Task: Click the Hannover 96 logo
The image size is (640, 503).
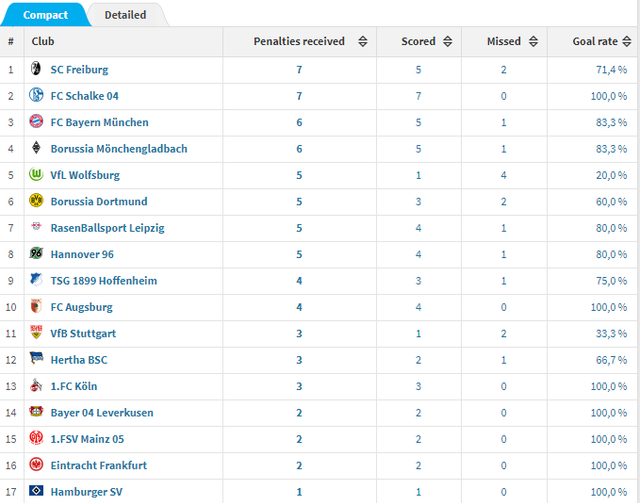Action: [x=36, y=253]
